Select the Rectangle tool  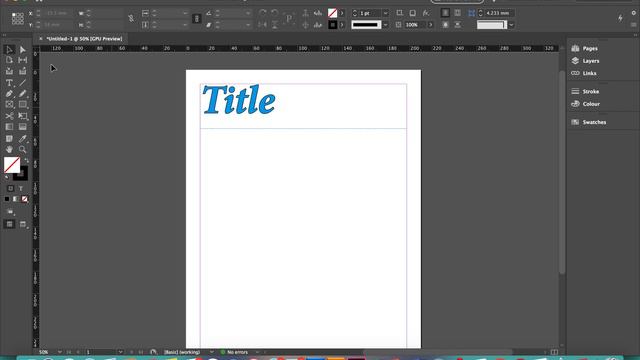pos(22,105)
